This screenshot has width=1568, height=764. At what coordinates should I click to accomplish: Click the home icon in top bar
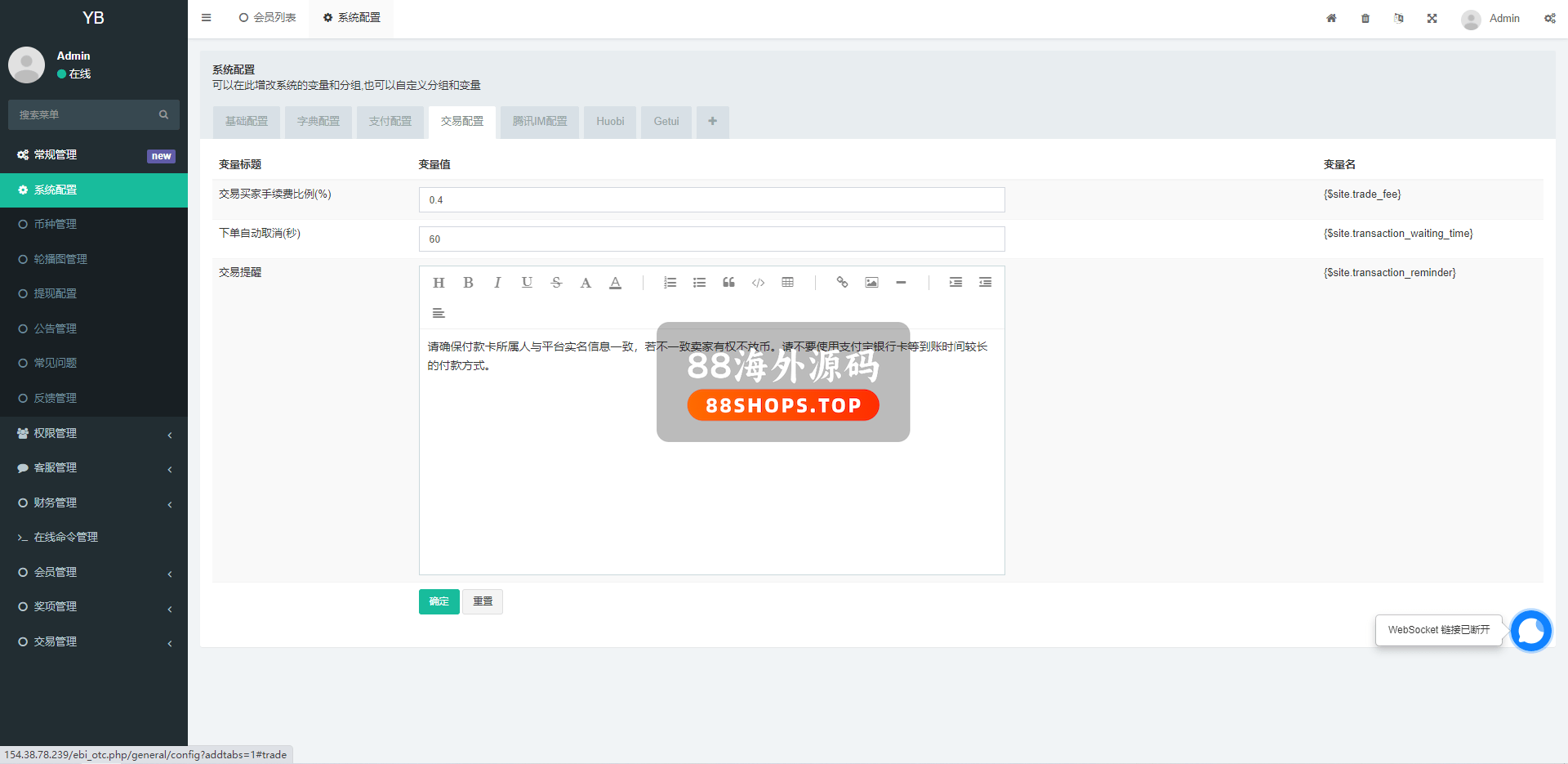[1331, 18]
